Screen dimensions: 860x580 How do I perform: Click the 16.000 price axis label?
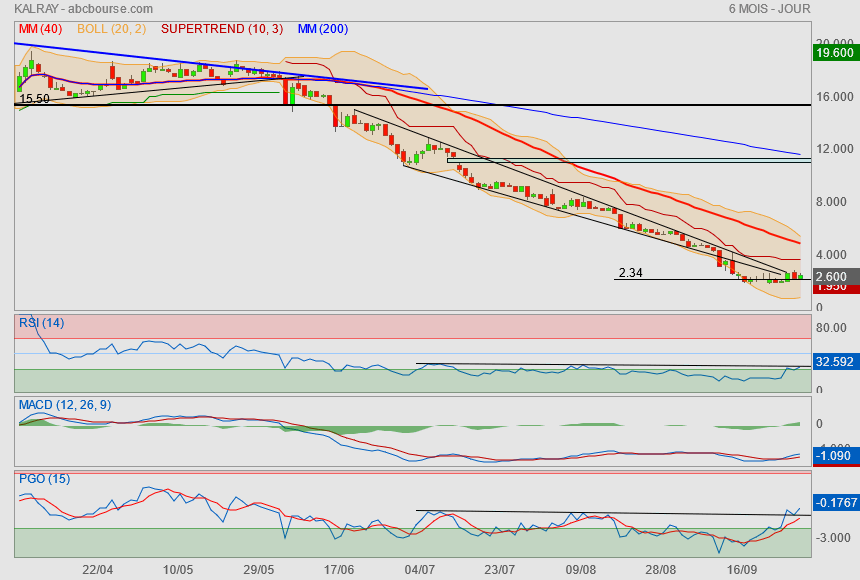coord(835,97)
